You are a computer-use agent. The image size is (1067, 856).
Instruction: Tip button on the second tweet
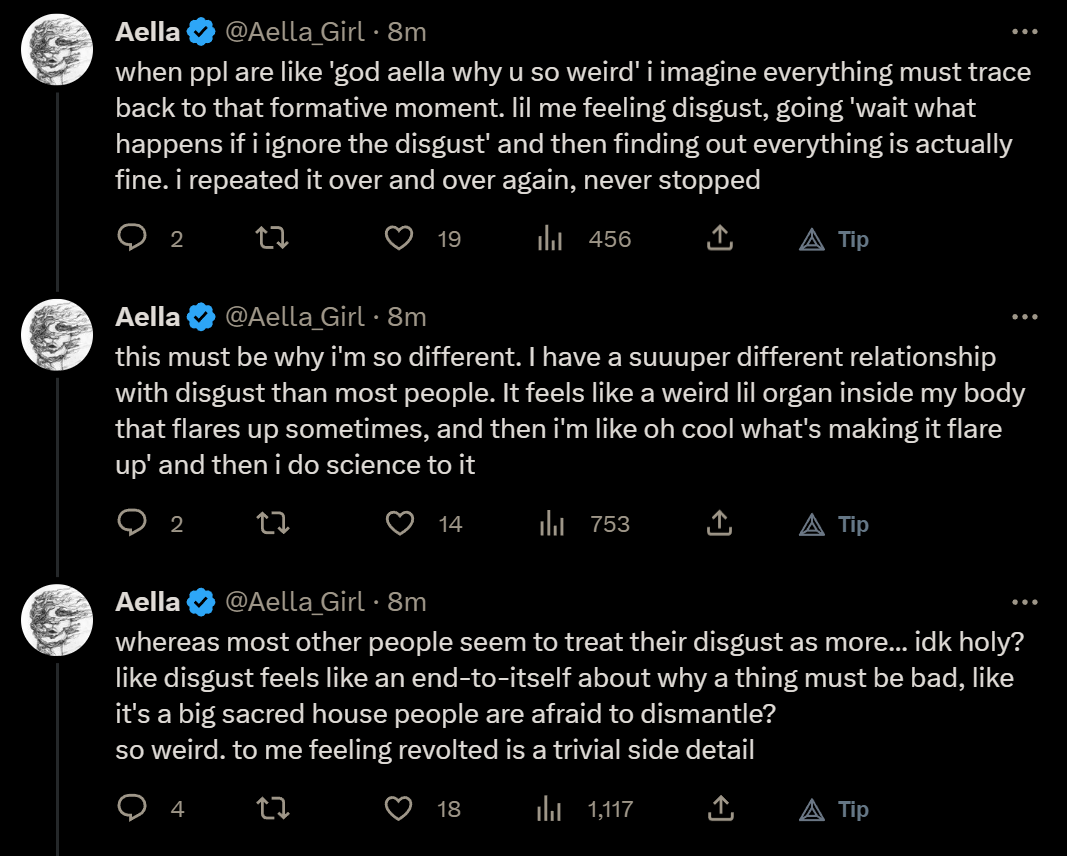click(834, 525)
